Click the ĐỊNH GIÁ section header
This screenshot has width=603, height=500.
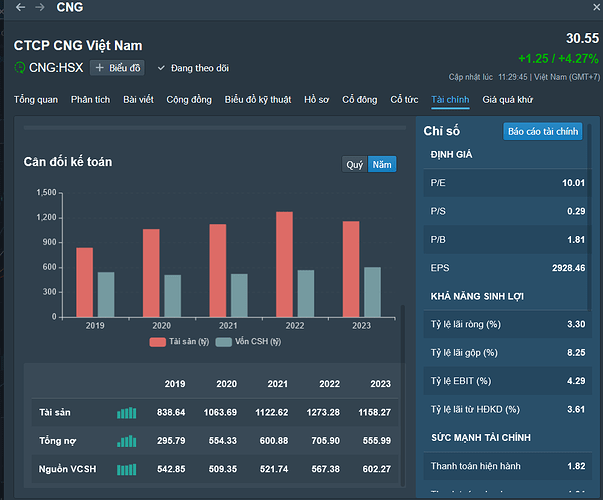click(451, 155)
